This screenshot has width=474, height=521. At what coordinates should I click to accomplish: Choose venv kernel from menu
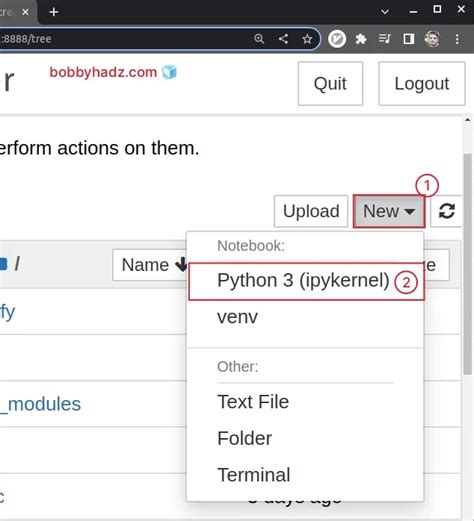coord(237,317)
